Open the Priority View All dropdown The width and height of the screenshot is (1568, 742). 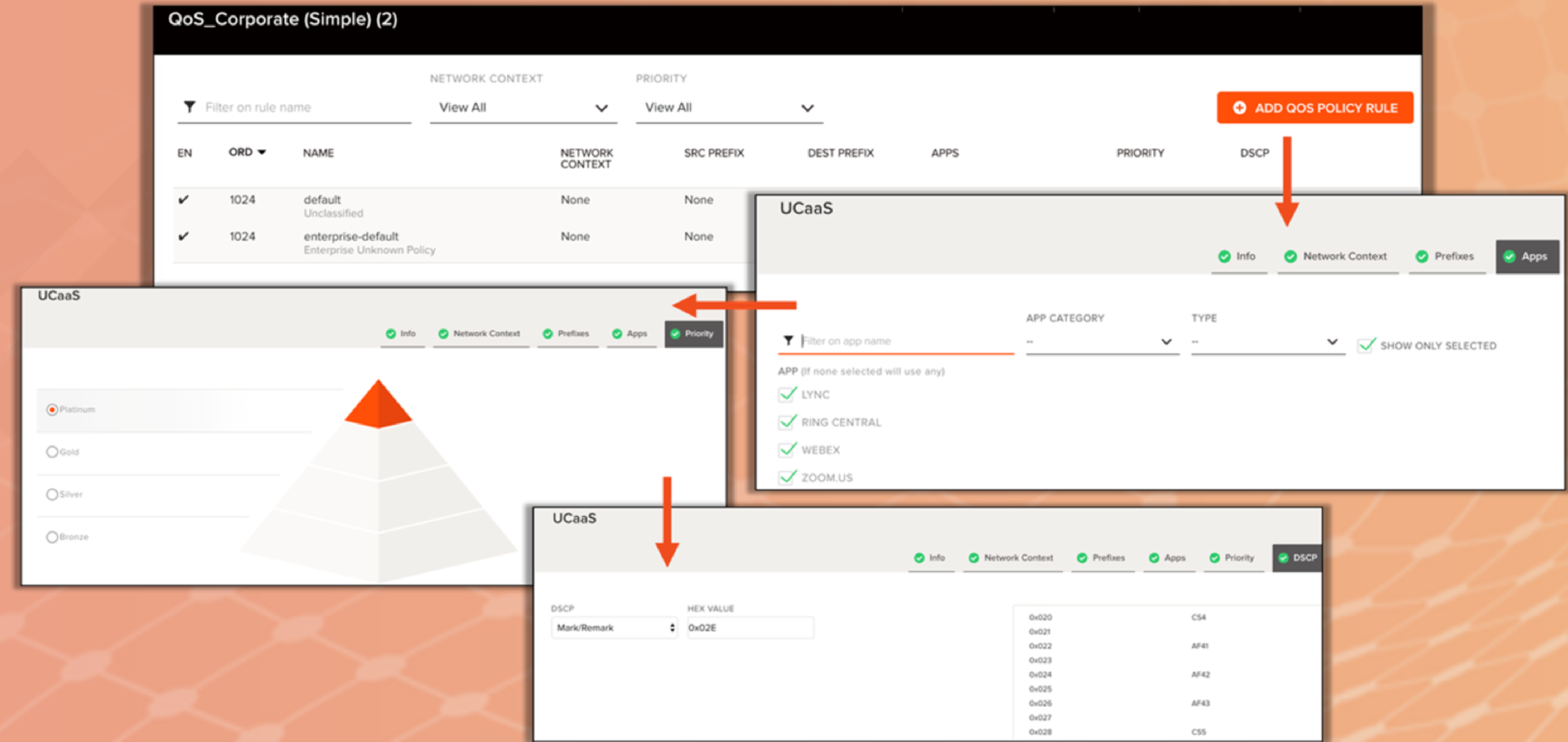click(x=729, y=108)
